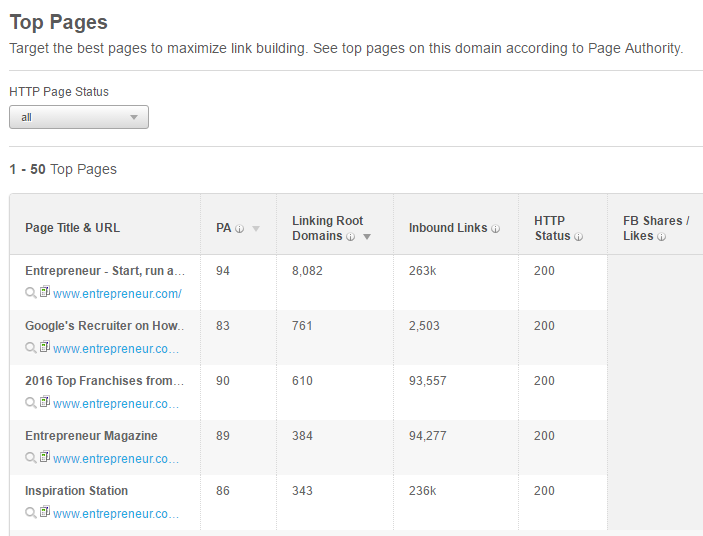Click PA value 90
This screenshot has height=536, width=703.
tap(223, 381)
